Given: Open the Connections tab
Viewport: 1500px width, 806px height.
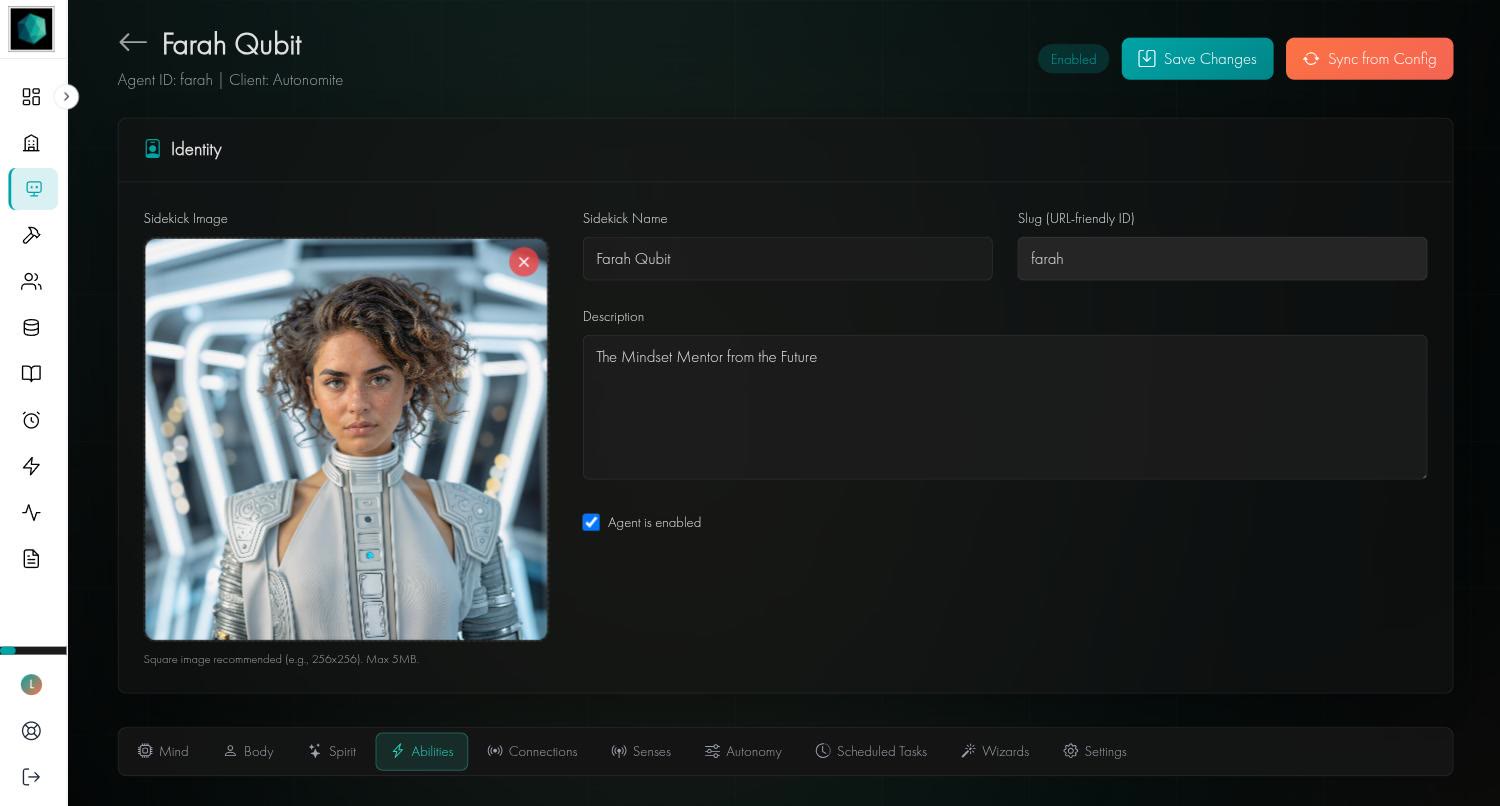Looking at the screenshot, I should [532, 751].
